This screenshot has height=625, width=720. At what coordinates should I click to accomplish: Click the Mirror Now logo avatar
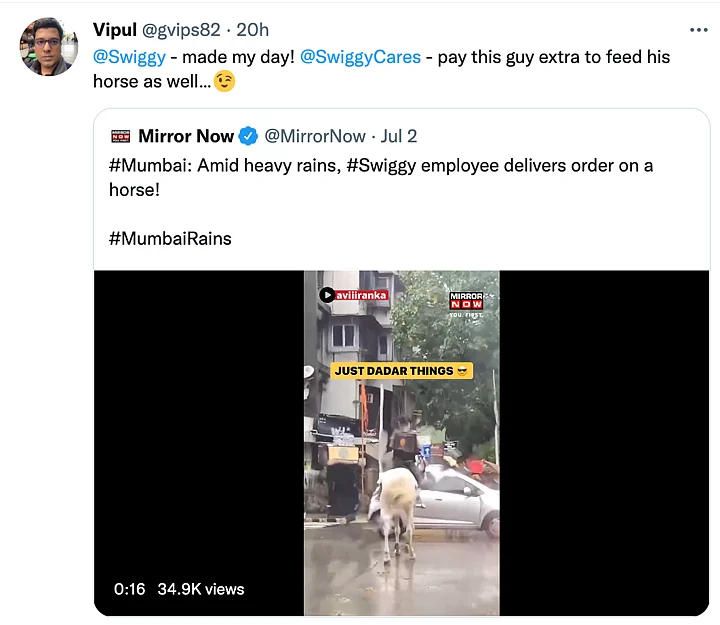120,136
